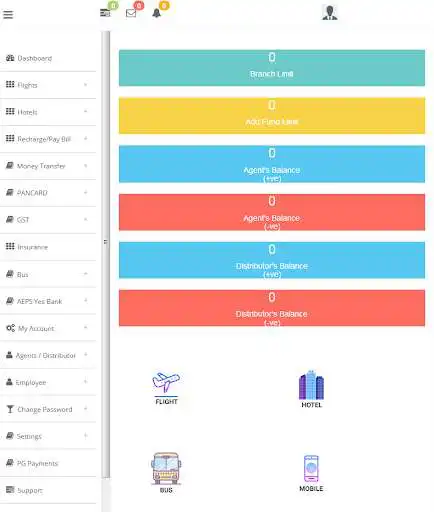
Task: Open the envelope messages icon
Action: pos(131,13)
